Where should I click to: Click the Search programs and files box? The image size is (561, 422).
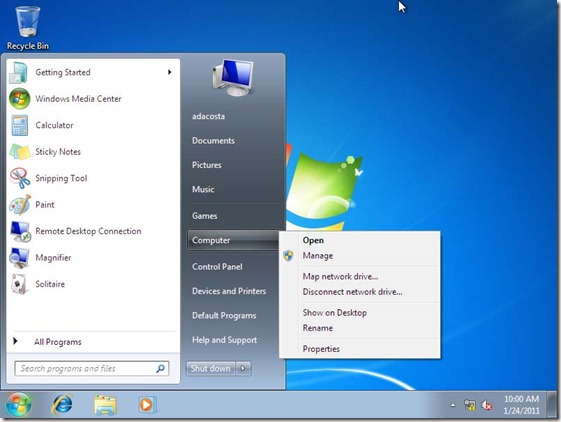92,368
